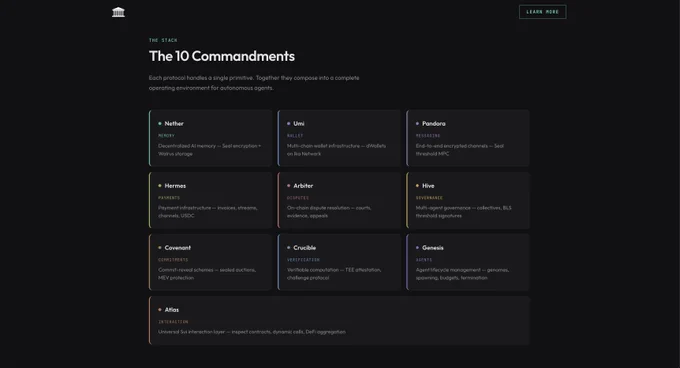This screenshot has height=368, width=680.
Task: Click the purple dot beside Genesis
Action: click(417, 248)
